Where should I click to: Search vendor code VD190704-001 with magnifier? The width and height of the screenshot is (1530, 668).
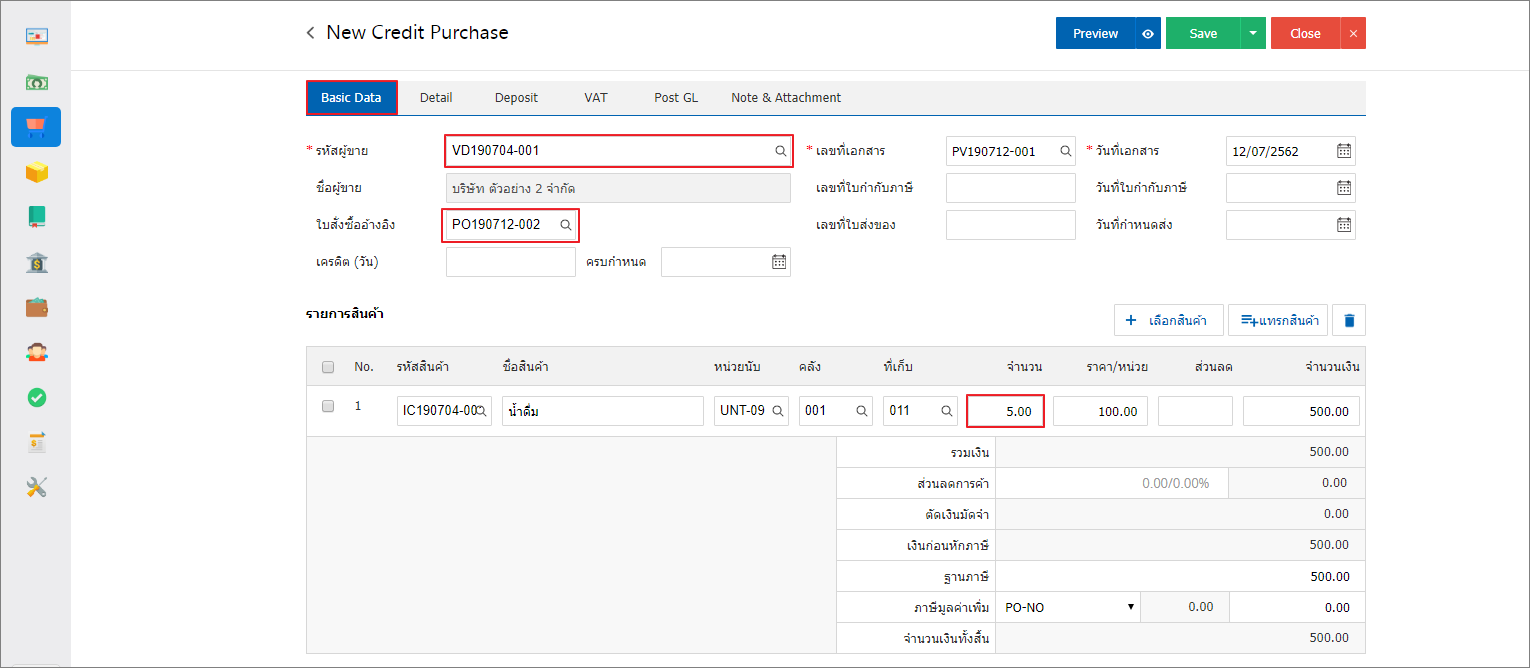pyautogui.click(x=780, y=151)
